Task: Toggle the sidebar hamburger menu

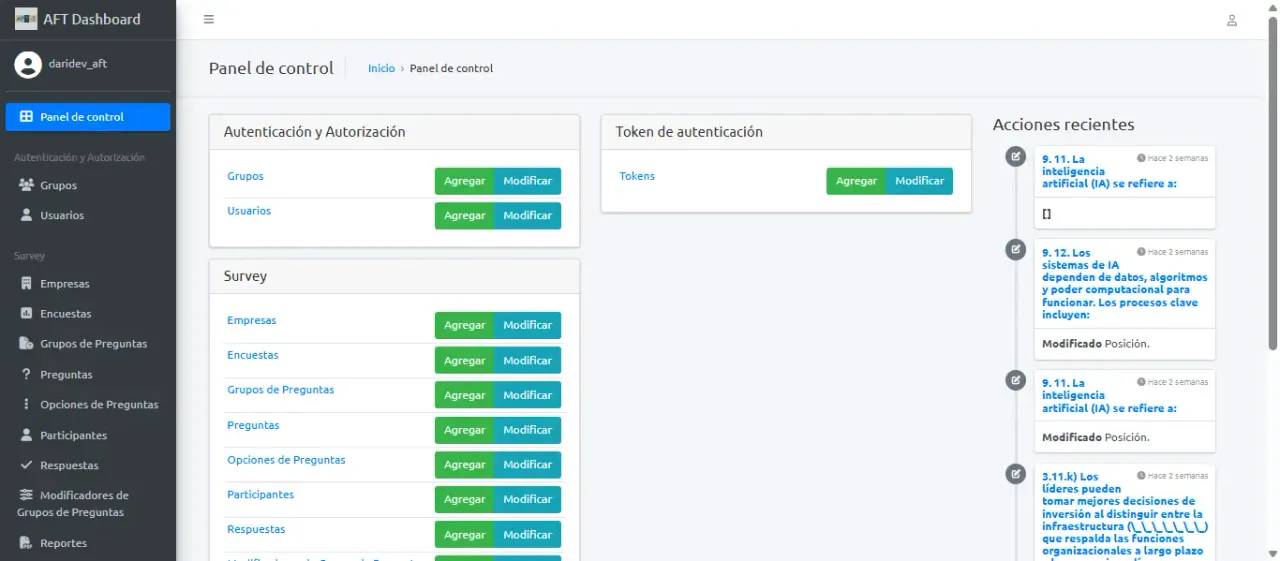Action: tap(208, 20)
